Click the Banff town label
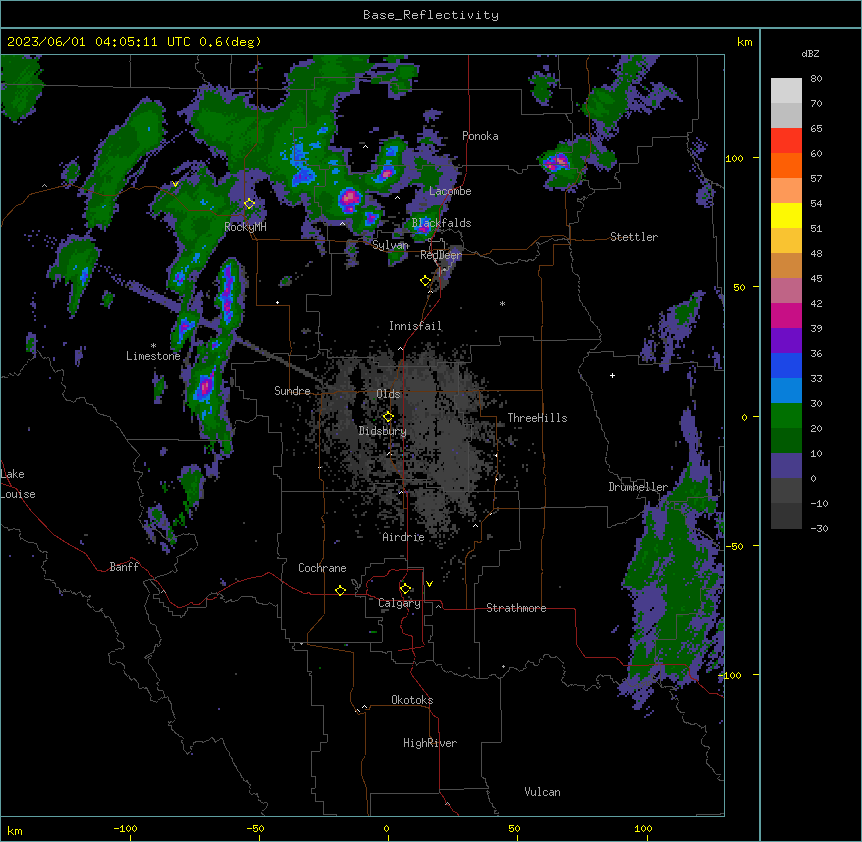This screenshot has height=842, width=862. pyautogui.click(x=124, y=567)
